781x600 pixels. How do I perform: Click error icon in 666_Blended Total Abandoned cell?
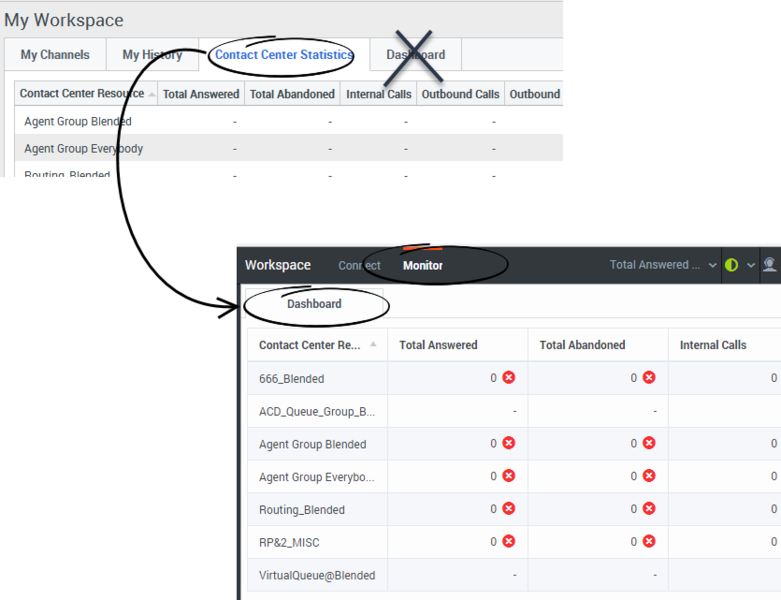point(649,377)
